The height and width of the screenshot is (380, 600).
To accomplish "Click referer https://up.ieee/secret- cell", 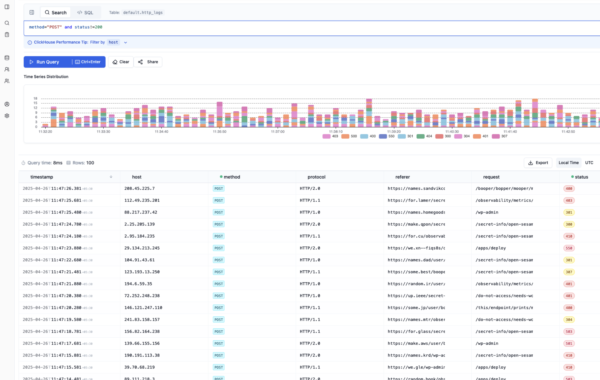I will (416, 295).
